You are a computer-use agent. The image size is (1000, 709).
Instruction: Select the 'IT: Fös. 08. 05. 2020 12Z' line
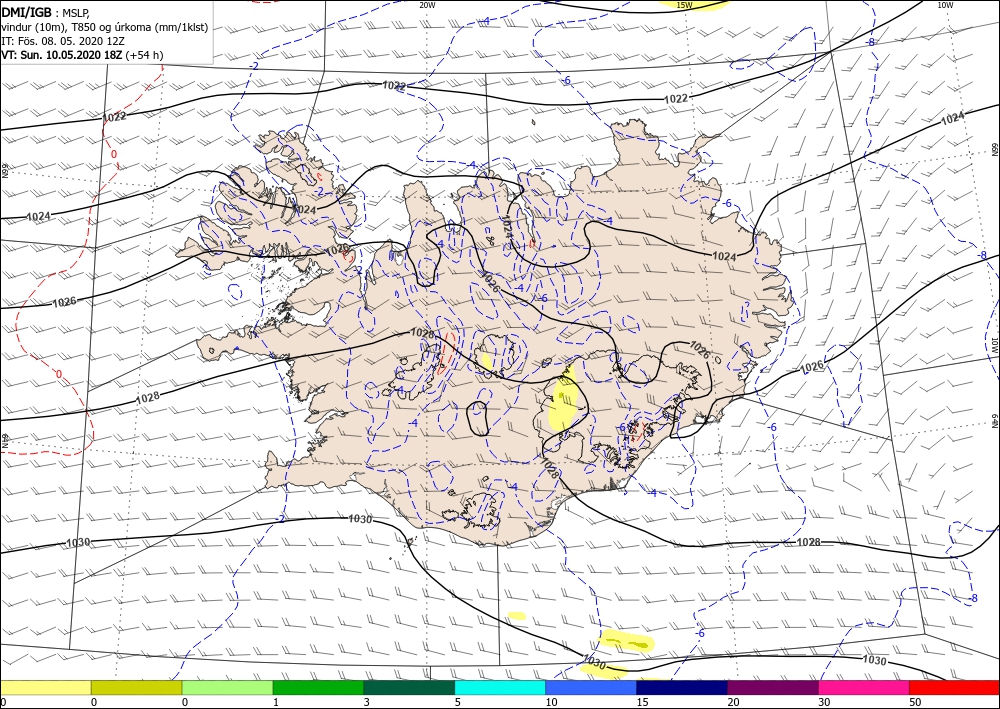(62, 41)
